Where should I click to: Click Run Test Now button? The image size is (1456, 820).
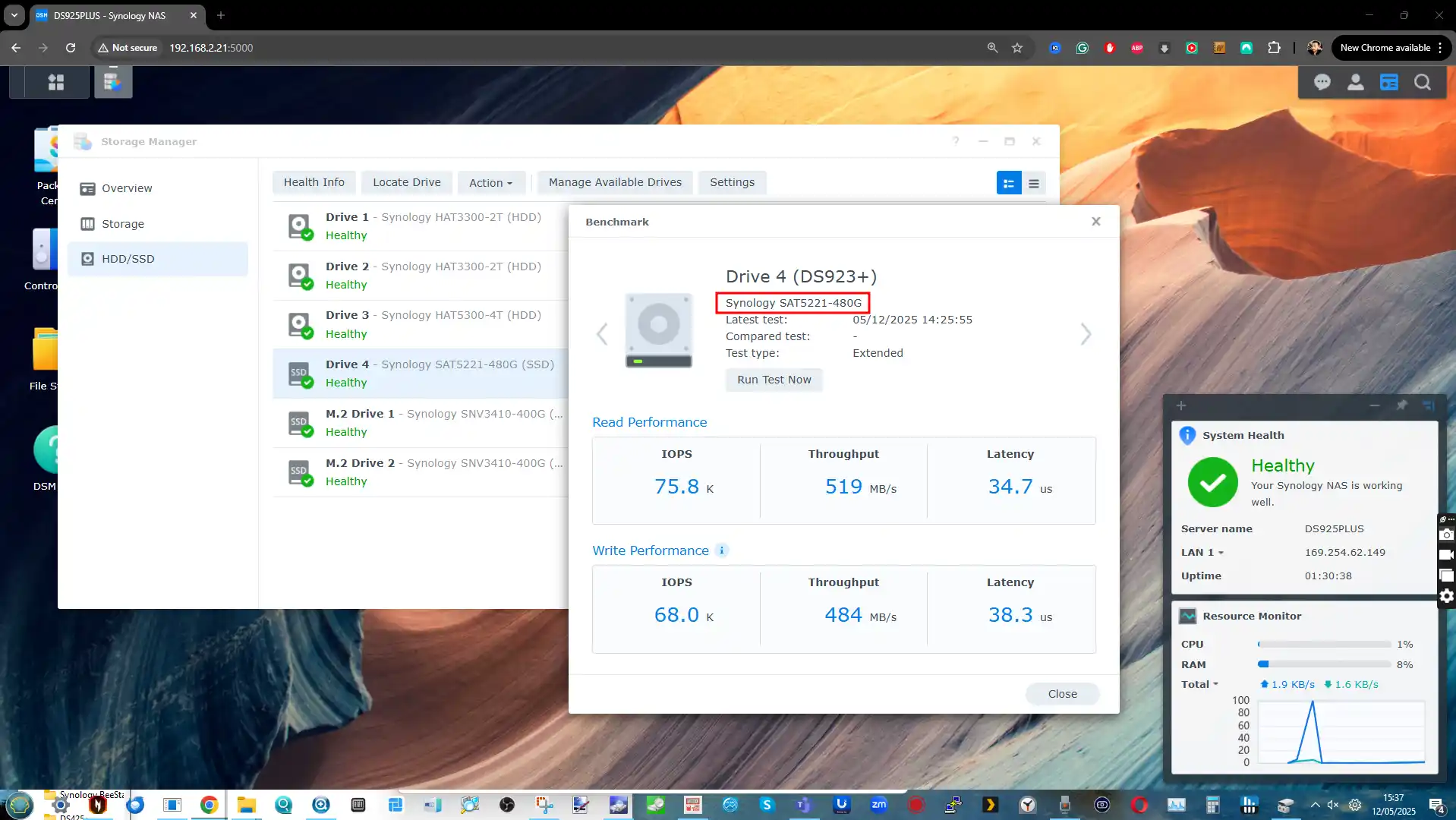pyautogui.click(x=774, y=380)
